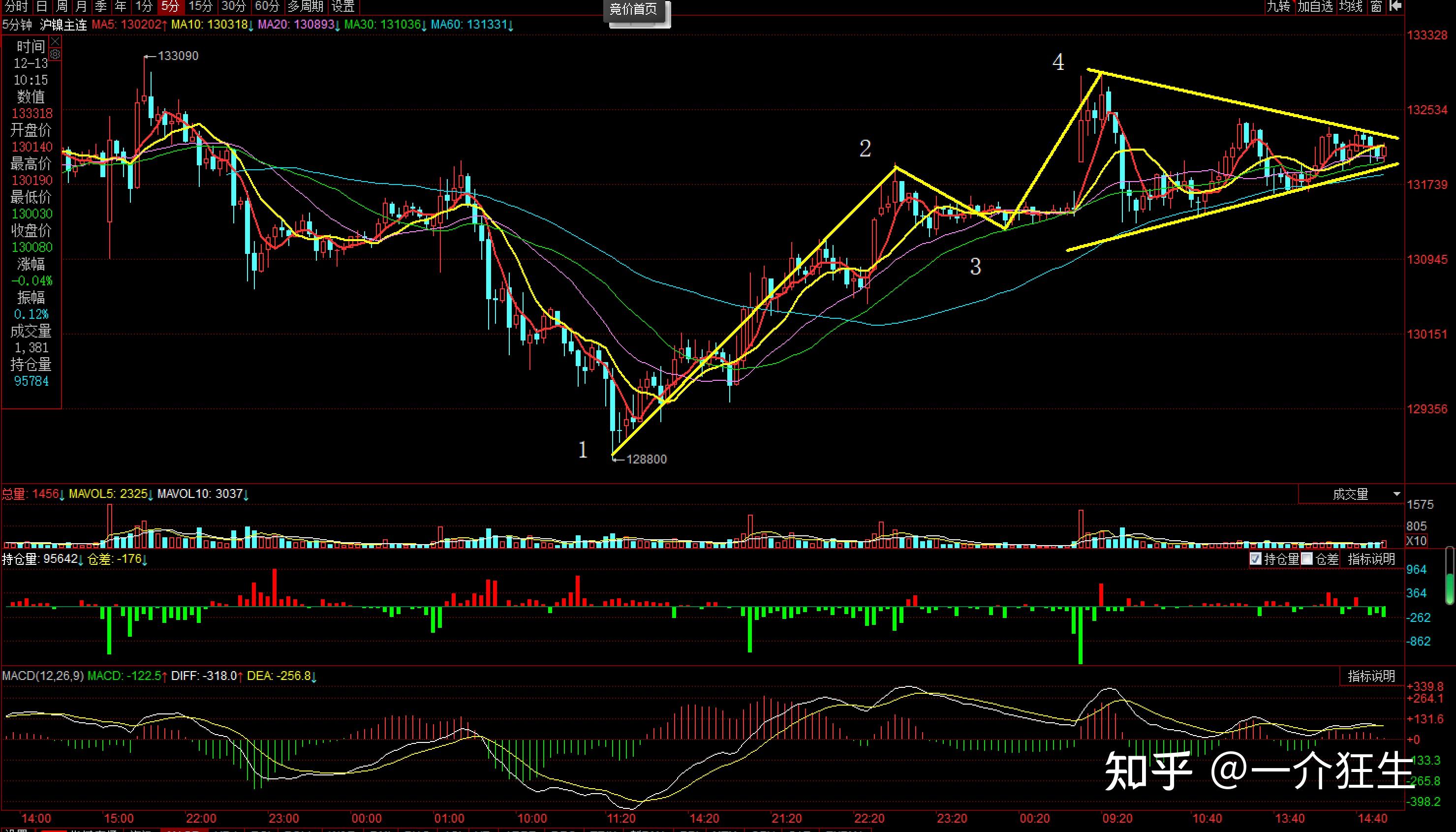
Task: Click the 竞价首页 button
Action: click(633, 10)
